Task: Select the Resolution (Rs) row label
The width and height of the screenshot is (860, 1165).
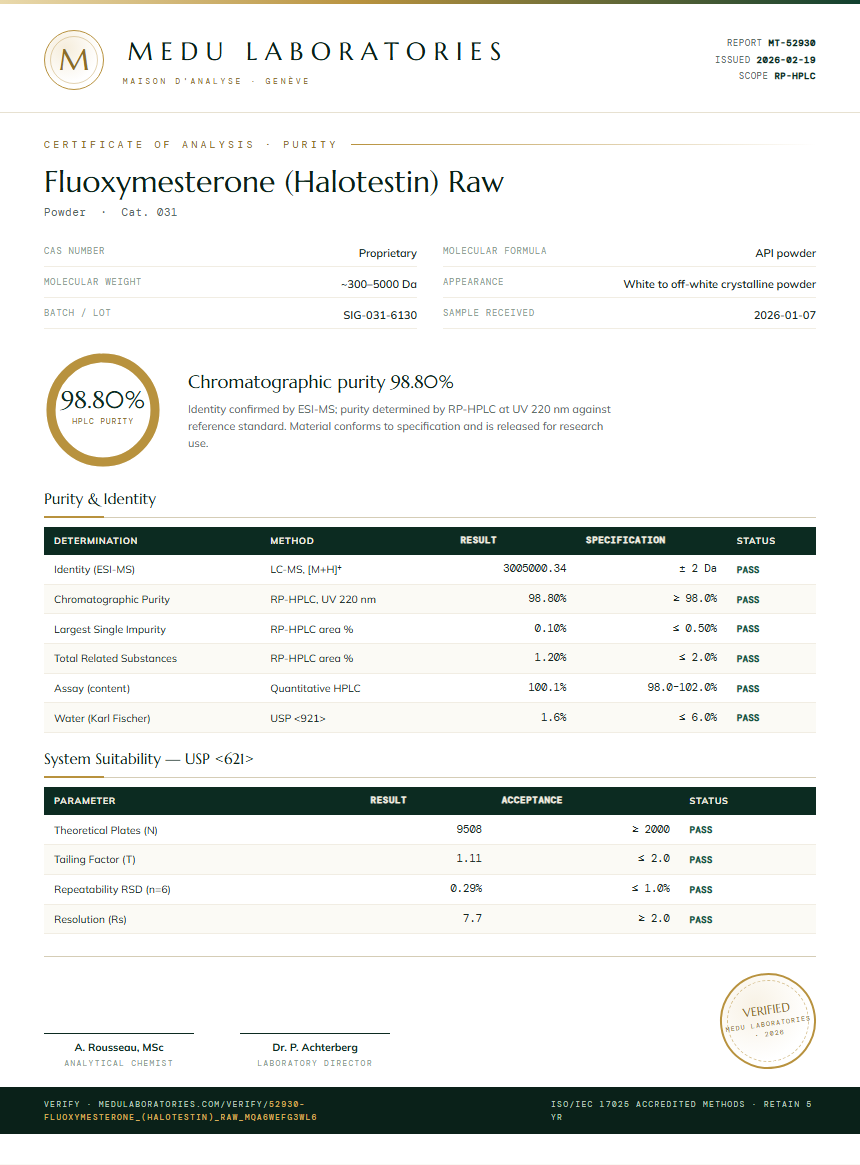Action: click(x=90, y=920)
